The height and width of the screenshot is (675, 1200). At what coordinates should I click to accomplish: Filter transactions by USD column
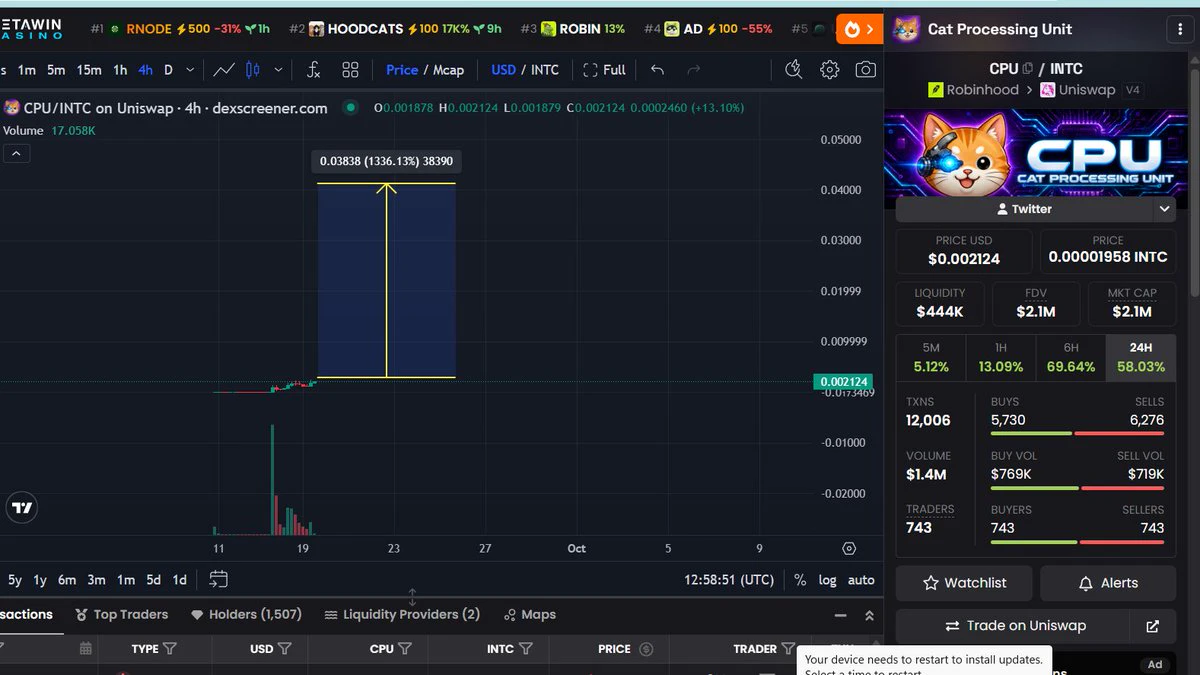click(x=284, y=649)
